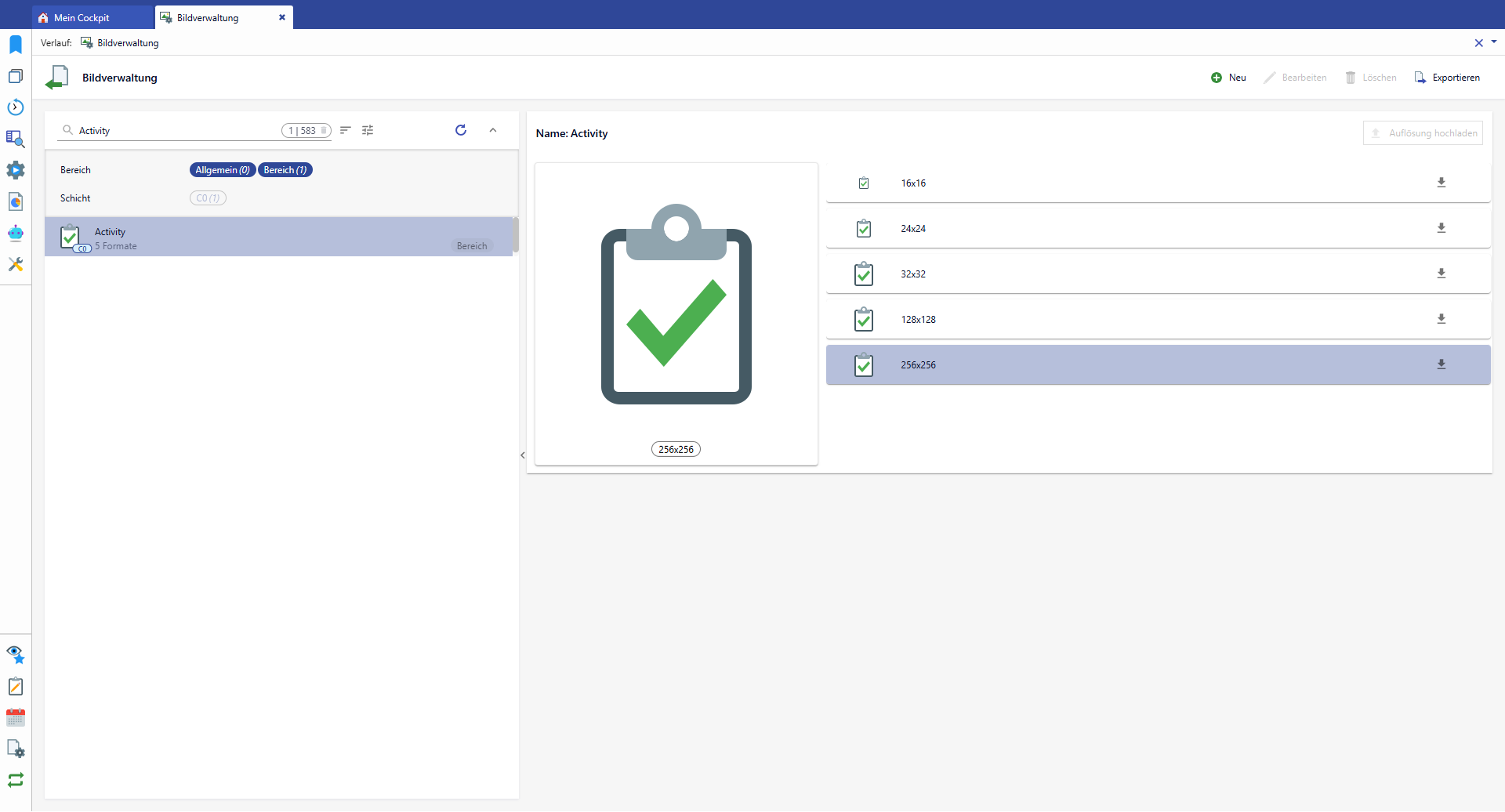
Task: Collapse the filter panel with the chevron
Action: [x=493, y=130]
